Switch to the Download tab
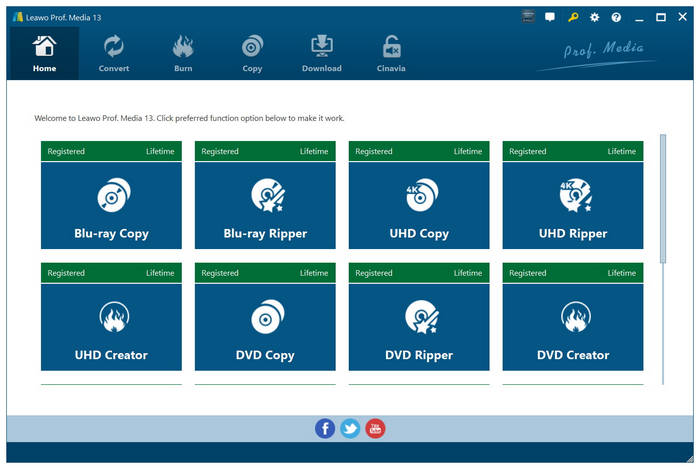Image resolution: width=700 pixels, height=469 pixels. click(322, 54)
